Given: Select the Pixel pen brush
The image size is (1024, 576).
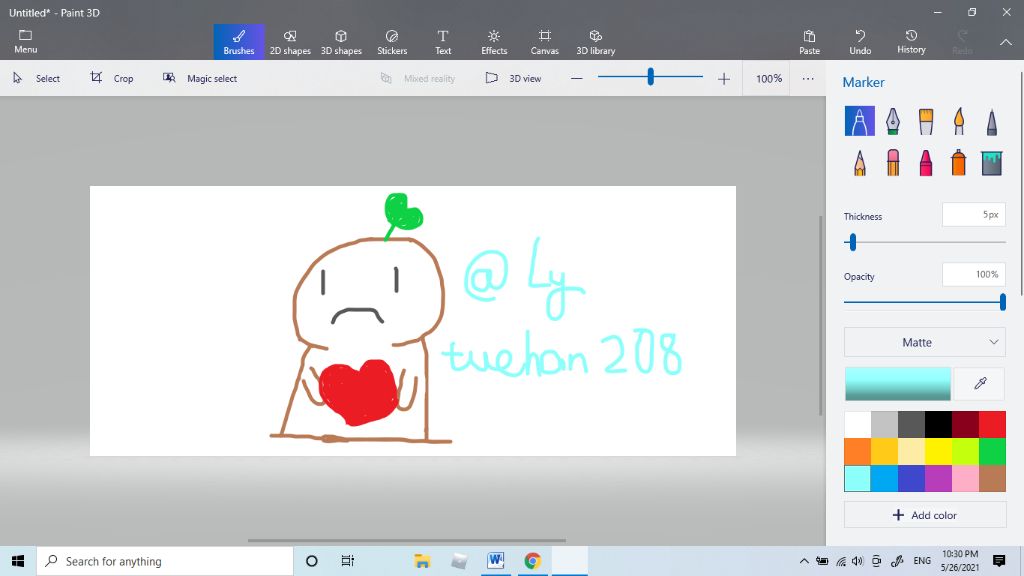Looking at the screenshot, I should [x=991, y=121].
